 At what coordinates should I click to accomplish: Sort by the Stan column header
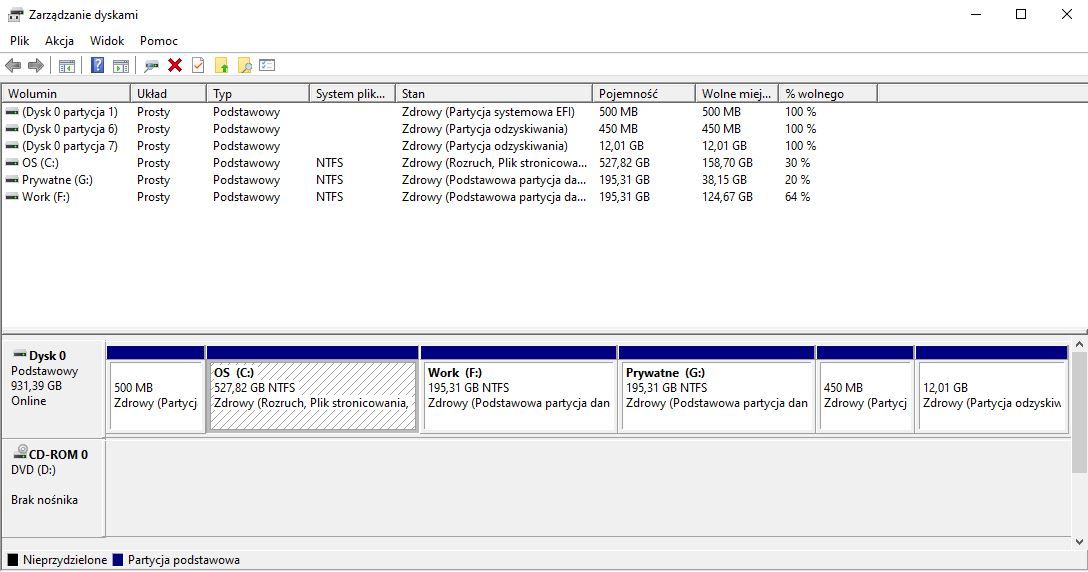coord(493,94)
